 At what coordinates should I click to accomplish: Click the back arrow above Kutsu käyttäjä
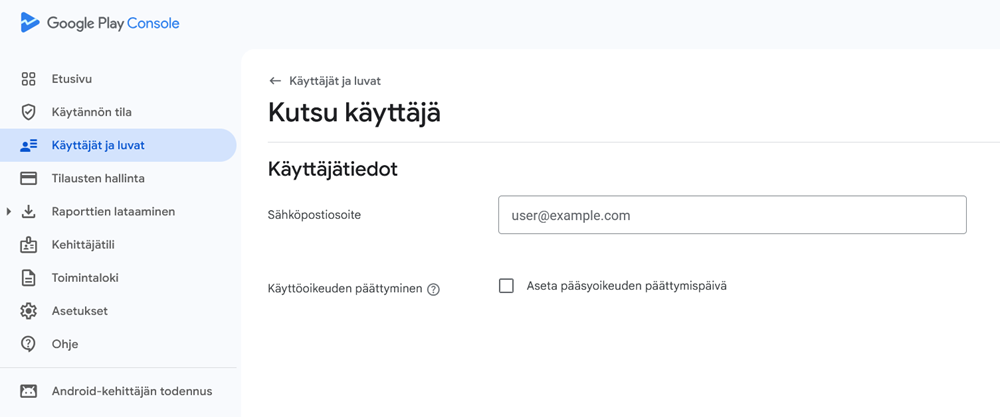(x=275, y=81)
